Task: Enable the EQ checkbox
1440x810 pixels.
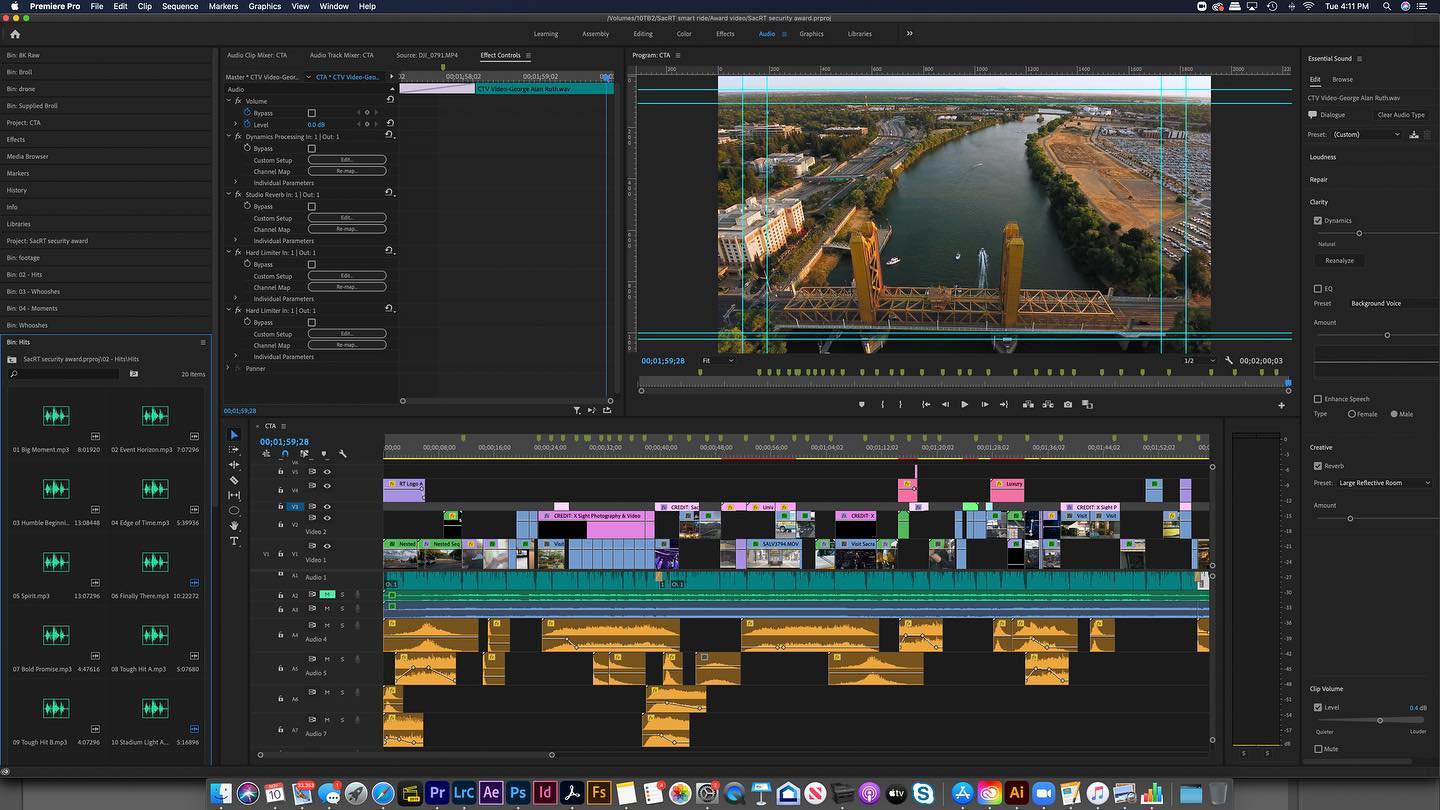Action: coord(1318,289)
